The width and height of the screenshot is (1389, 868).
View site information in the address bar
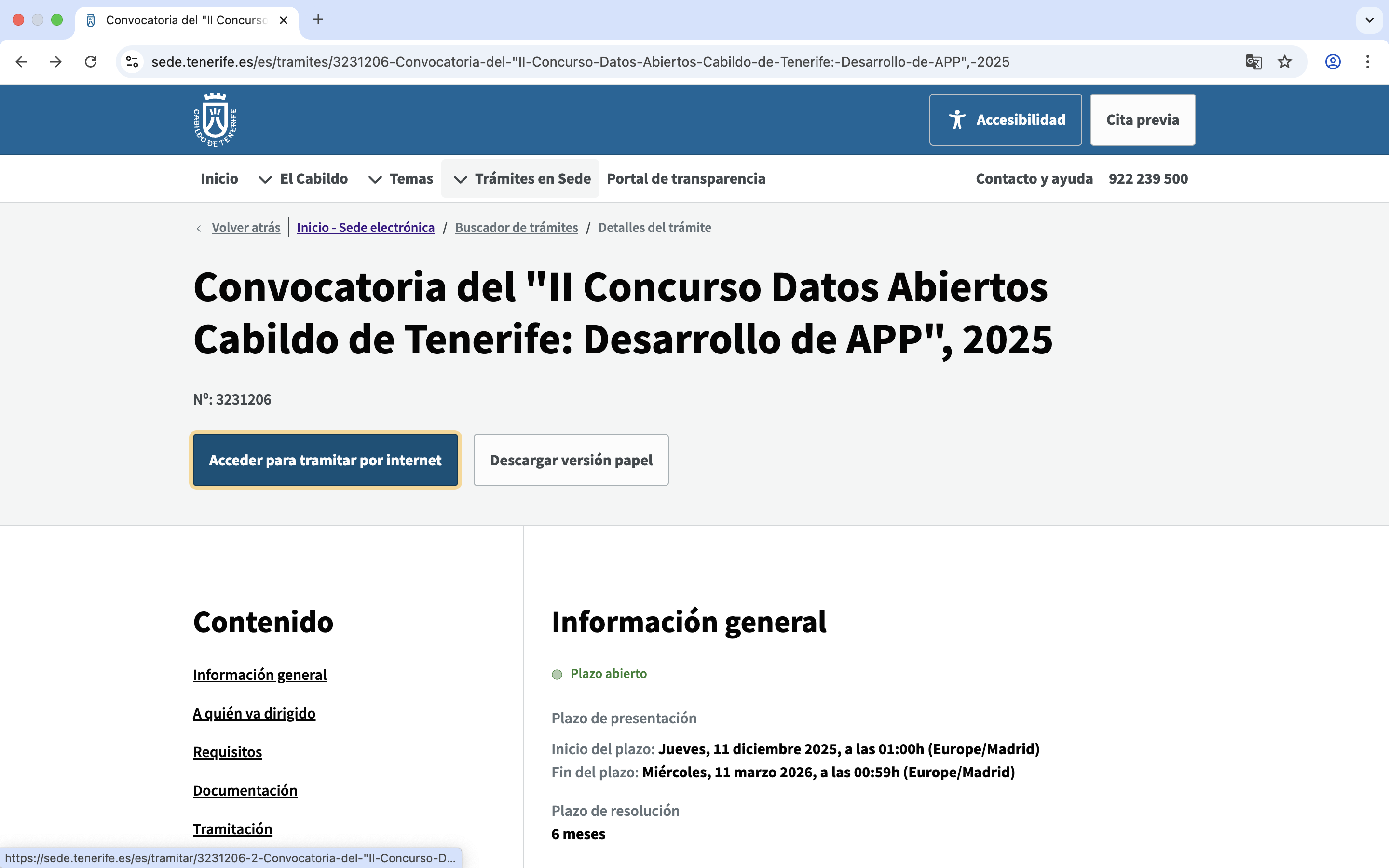(x=132, y=61)
